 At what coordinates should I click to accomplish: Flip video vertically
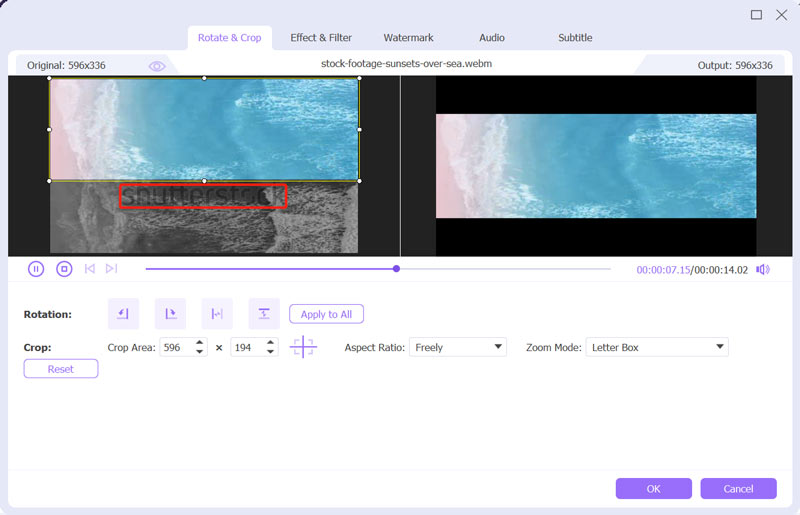coord(264,313)
